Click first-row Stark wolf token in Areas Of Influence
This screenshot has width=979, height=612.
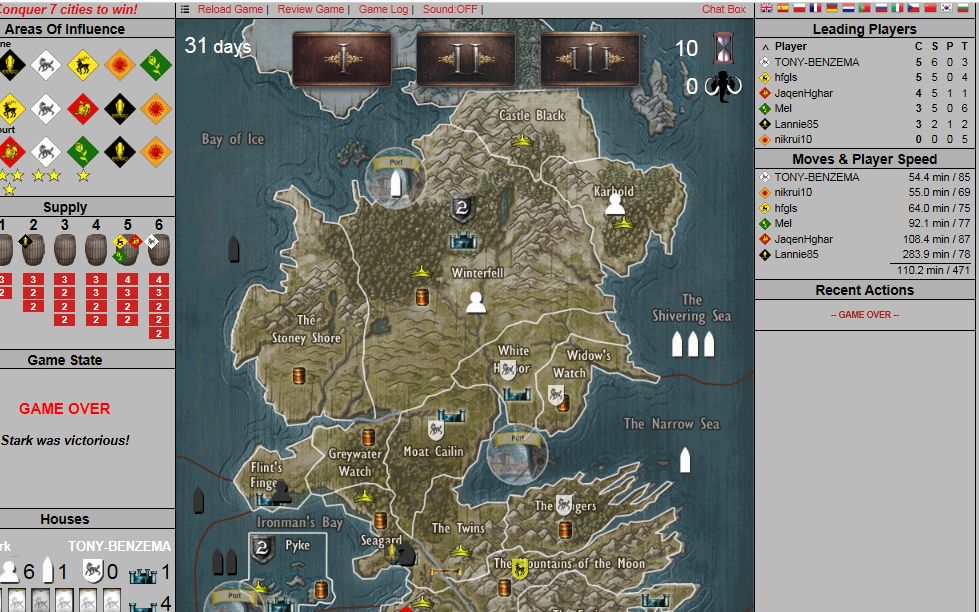(46, 64)
